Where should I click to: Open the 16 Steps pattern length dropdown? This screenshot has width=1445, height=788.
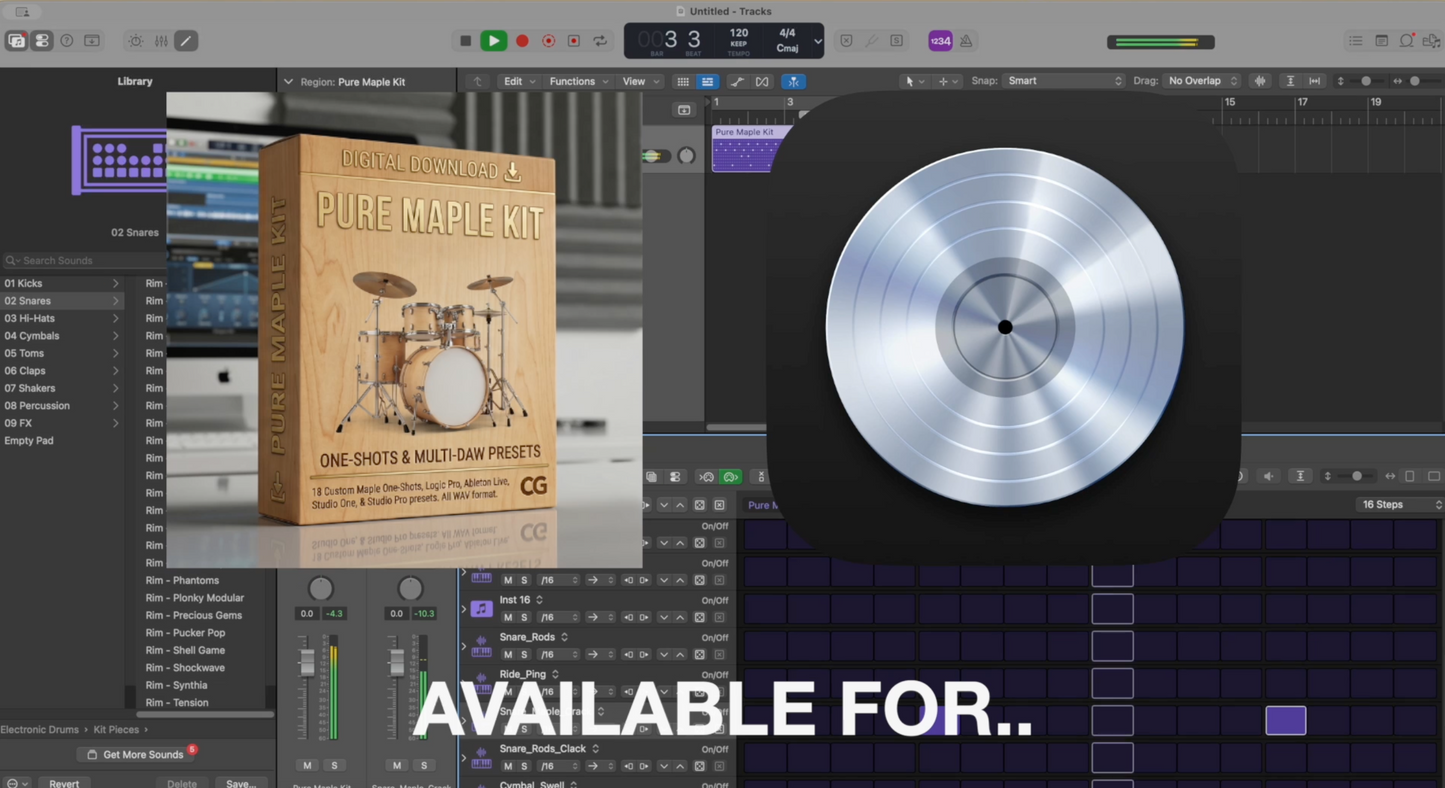coord(1399,505)
